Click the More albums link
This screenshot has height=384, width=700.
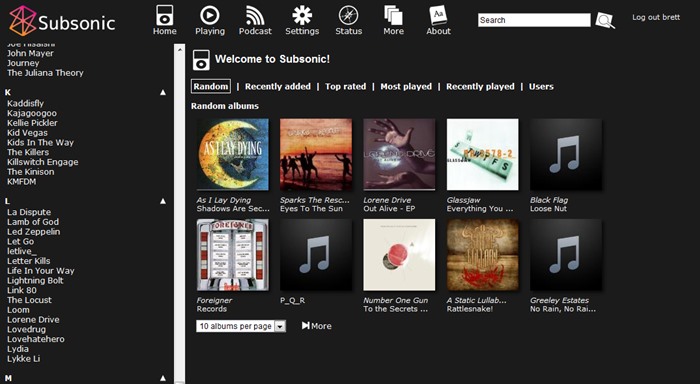click(x=321, y=326)
